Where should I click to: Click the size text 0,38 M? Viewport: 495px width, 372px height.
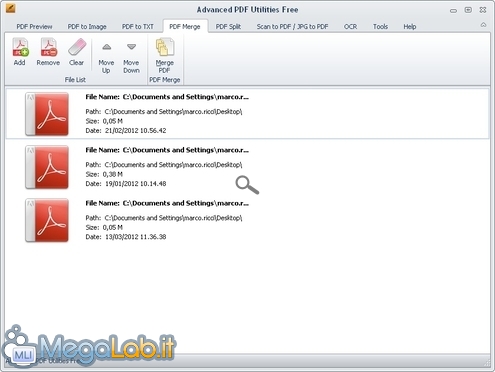[x=113, y=174]
